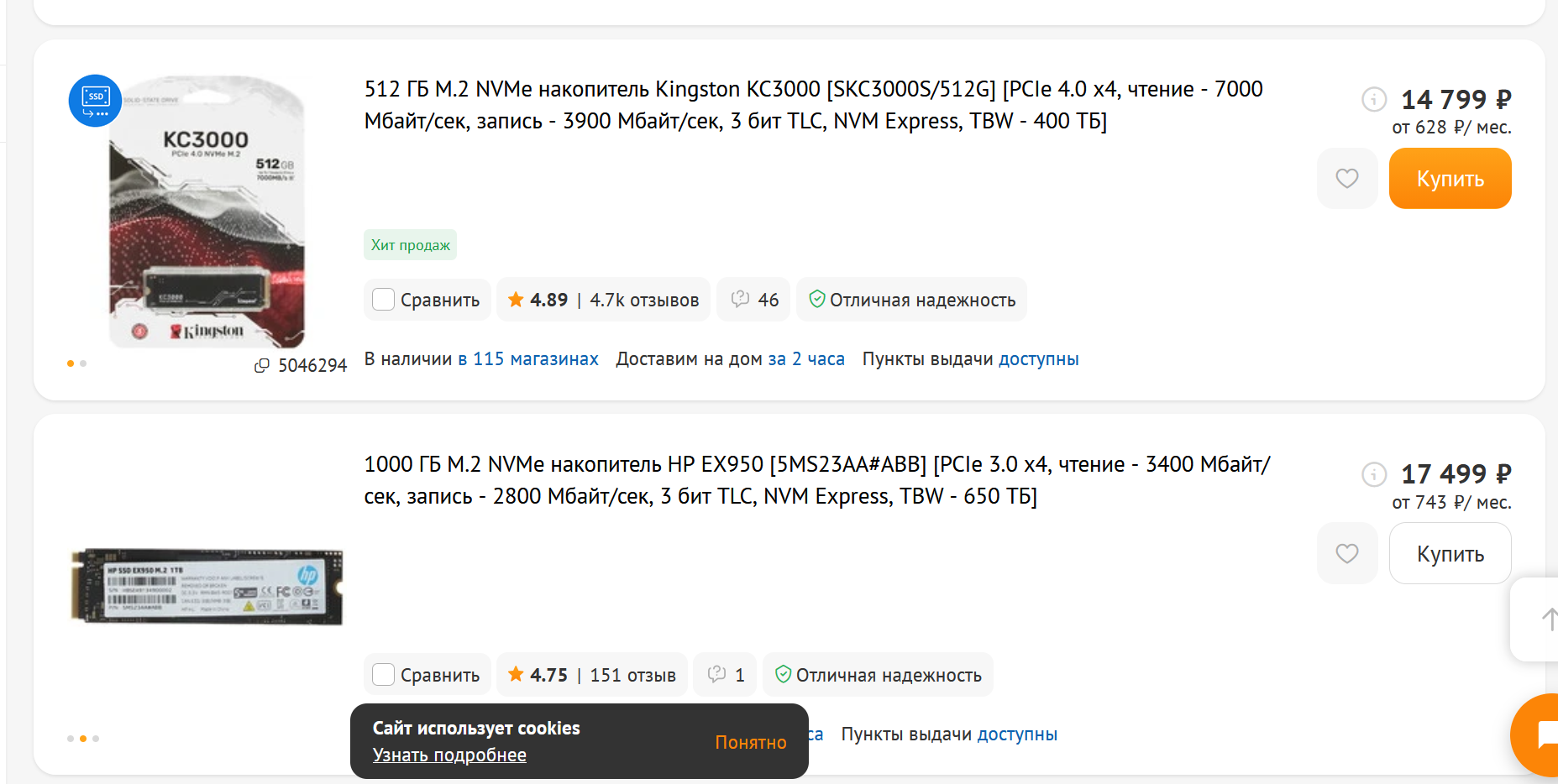Add HP EX950 to wishlist heart
The width and height of the screenshot is (1558, 784).
tap(1346, 553)
